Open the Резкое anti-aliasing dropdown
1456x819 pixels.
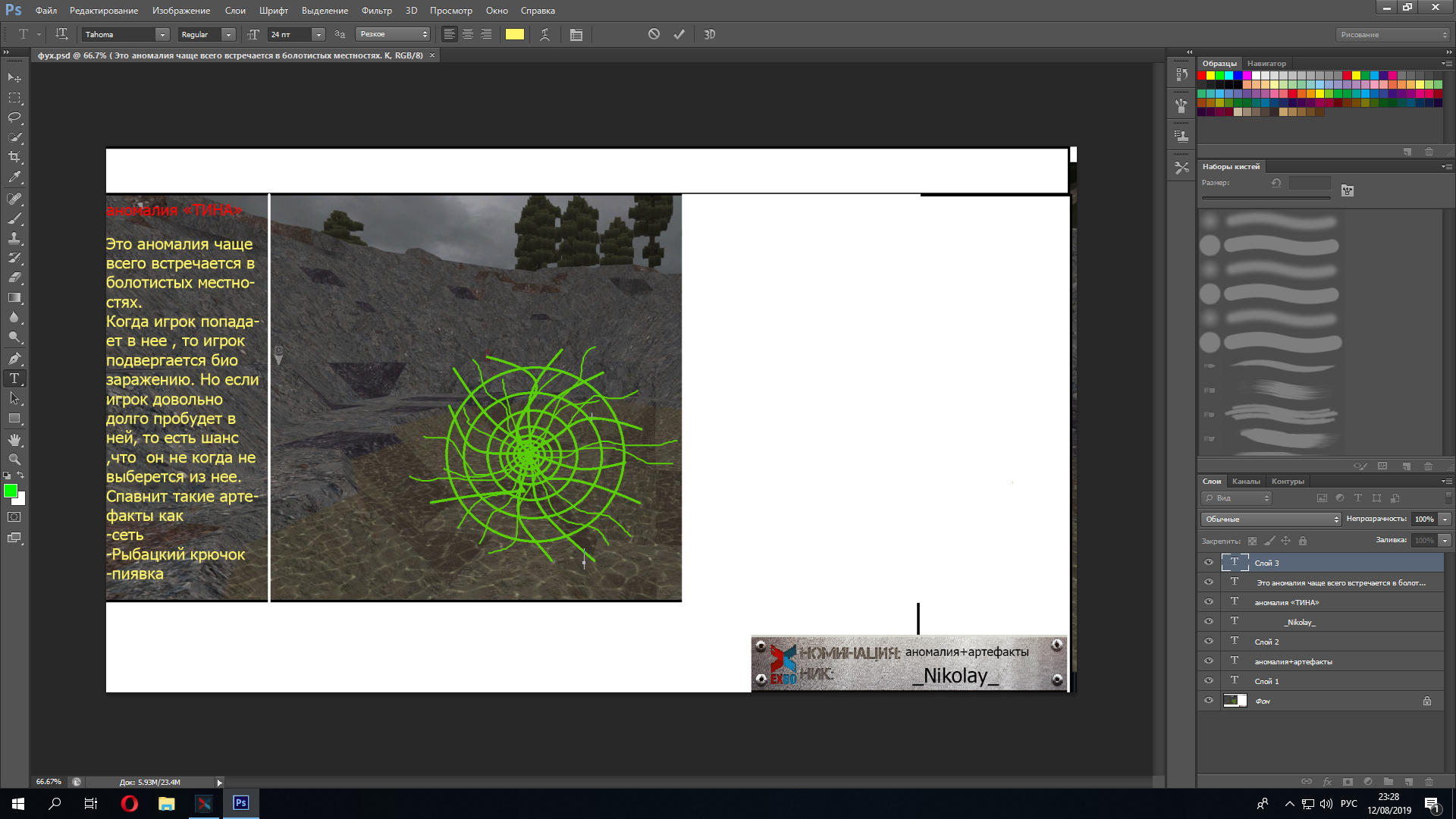pyautogui.click(x=393, y=34)
